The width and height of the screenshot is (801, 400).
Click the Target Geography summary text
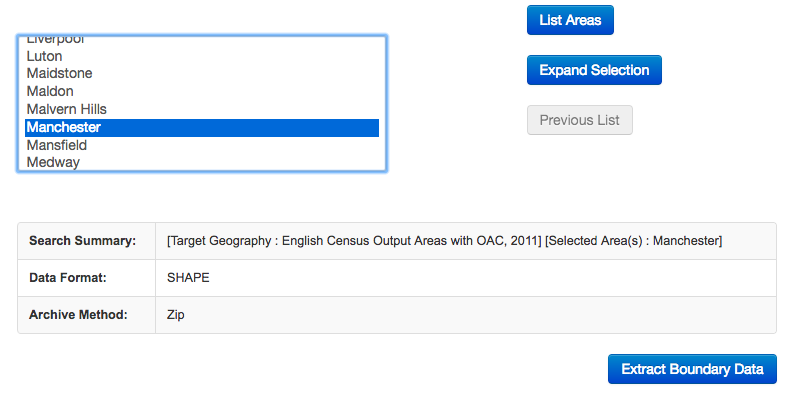coord(354,241)
